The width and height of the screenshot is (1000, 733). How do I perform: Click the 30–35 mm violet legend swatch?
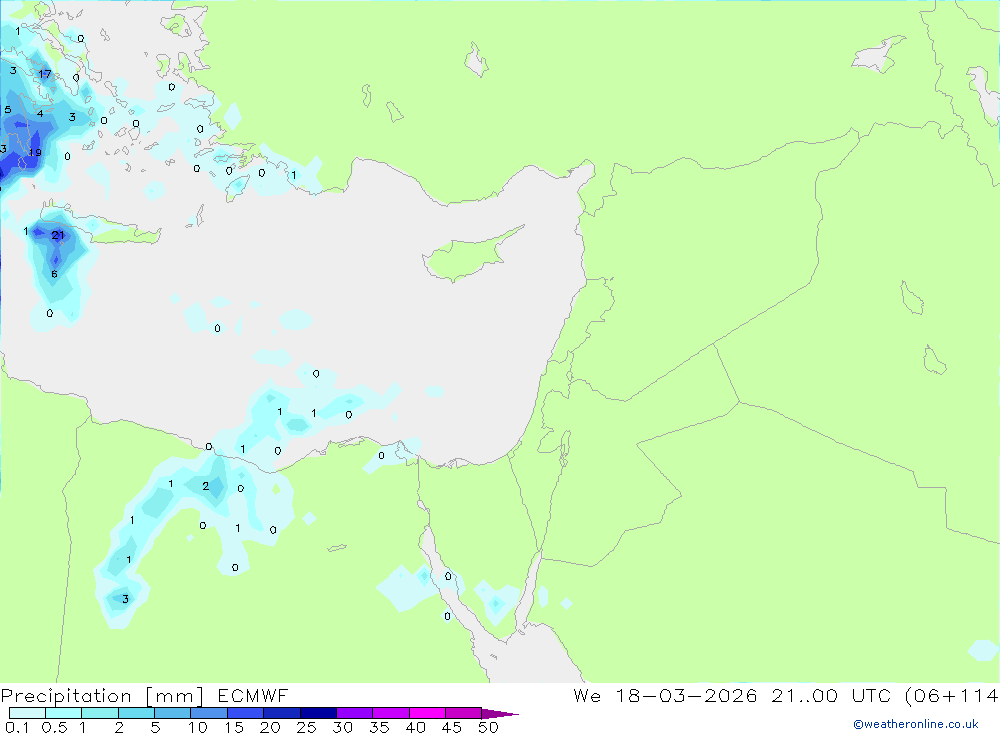click(x=355, y=713)
